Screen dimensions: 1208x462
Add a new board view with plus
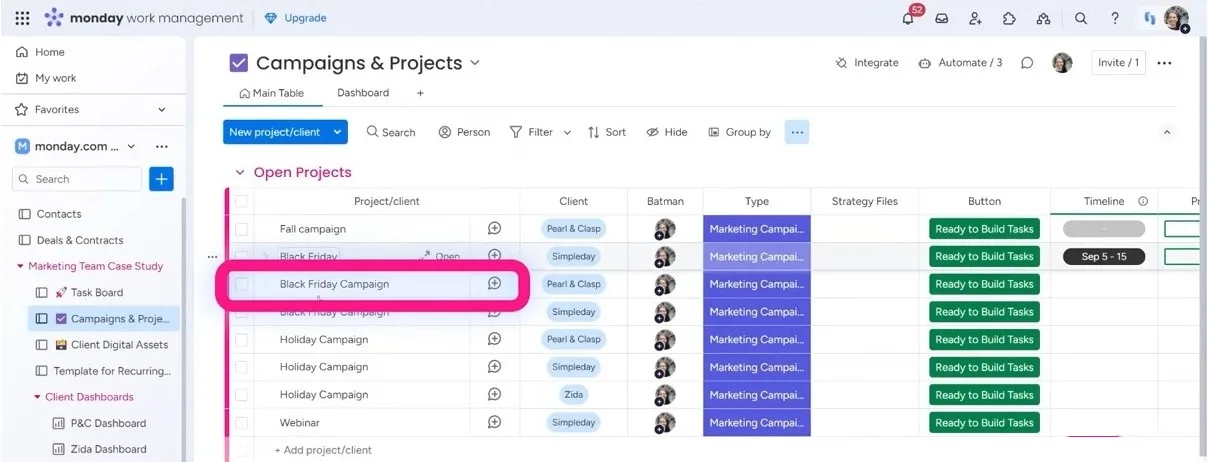tap(420, 93)
